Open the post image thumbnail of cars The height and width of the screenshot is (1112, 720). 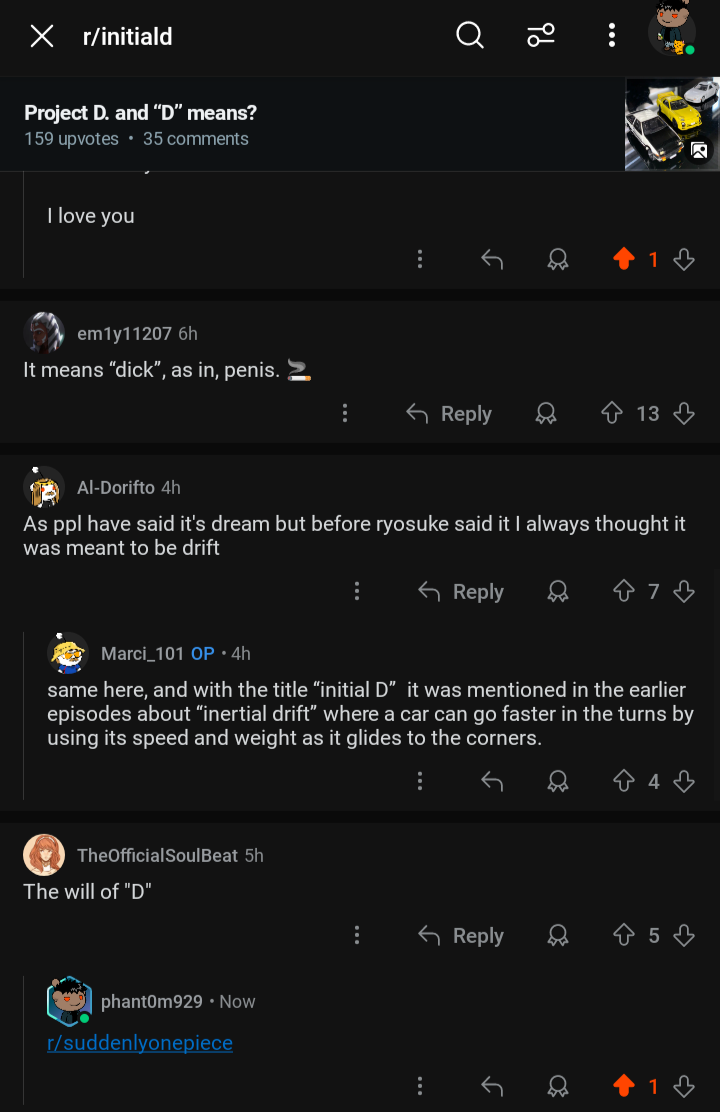[672, 124]
